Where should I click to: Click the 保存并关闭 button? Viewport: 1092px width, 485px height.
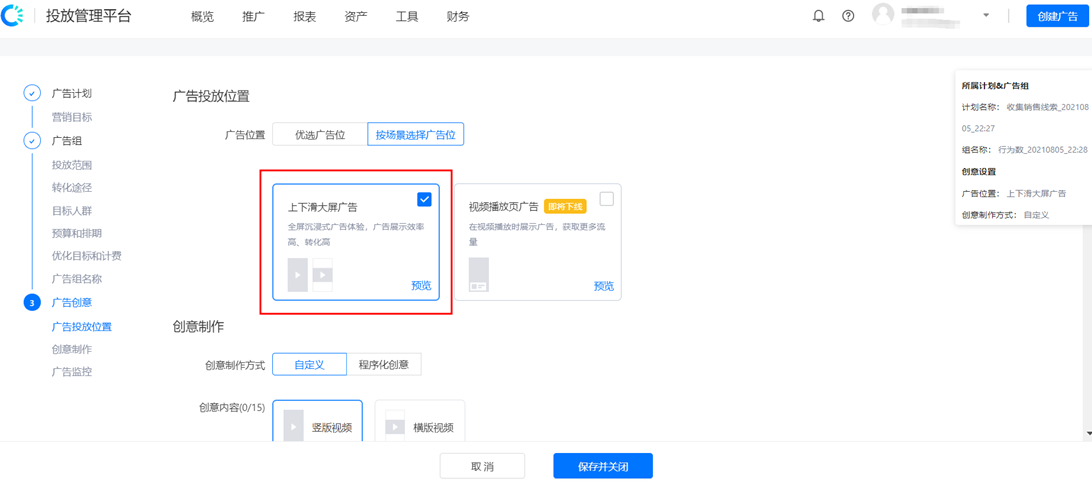point(603,466)
